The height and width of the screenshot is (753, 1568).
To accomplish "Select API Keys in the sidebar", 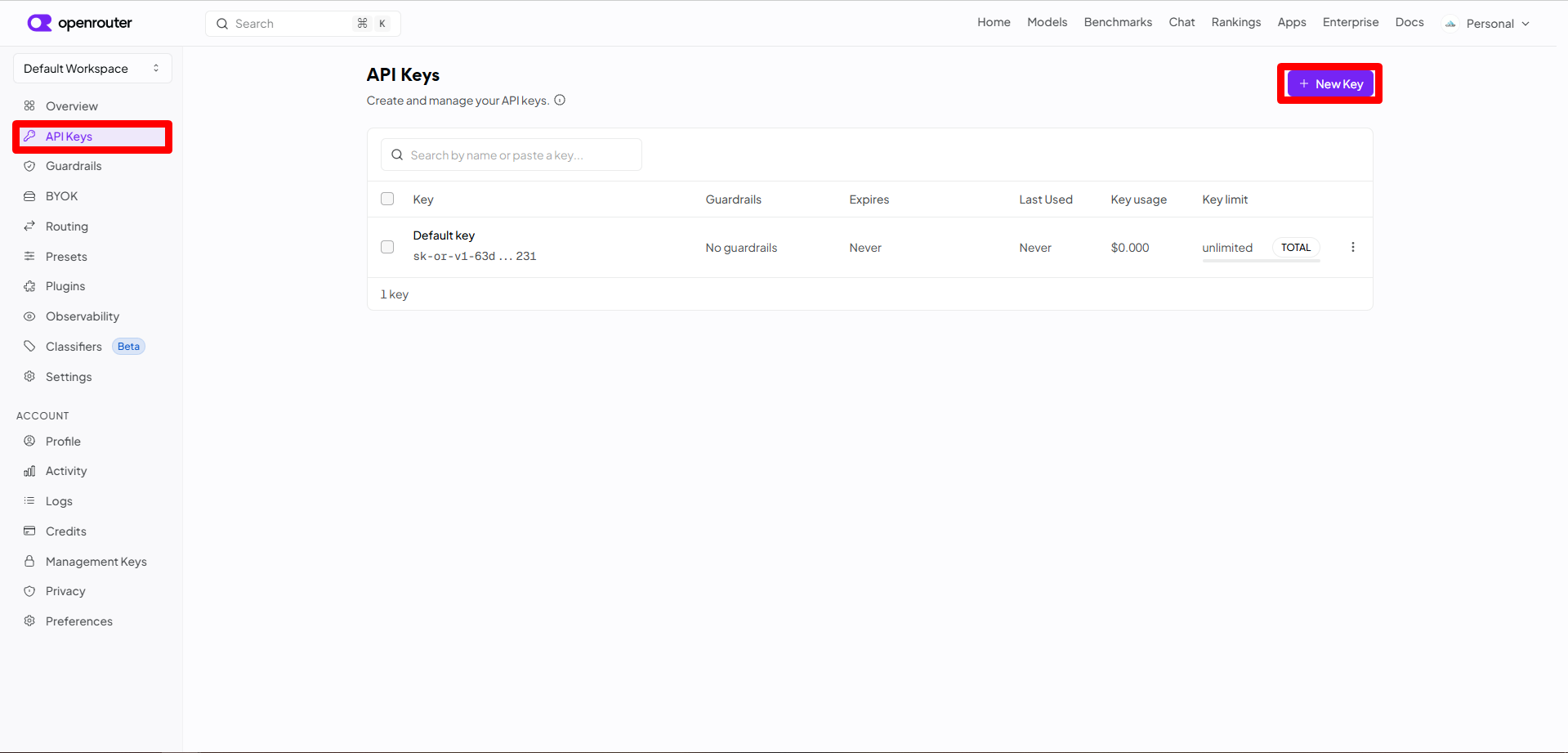I will (92, 136).
